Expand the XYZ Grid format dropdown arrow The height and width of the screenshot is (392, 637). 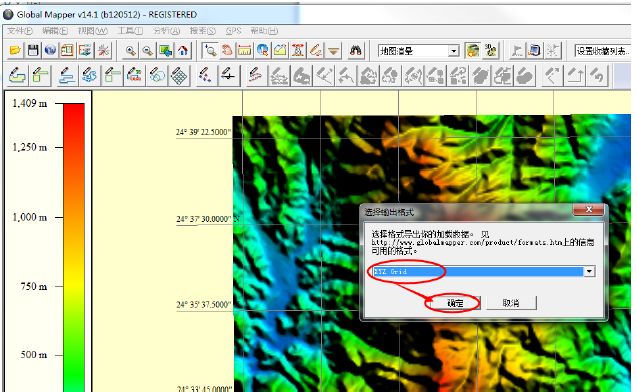[x=589, y=271]
